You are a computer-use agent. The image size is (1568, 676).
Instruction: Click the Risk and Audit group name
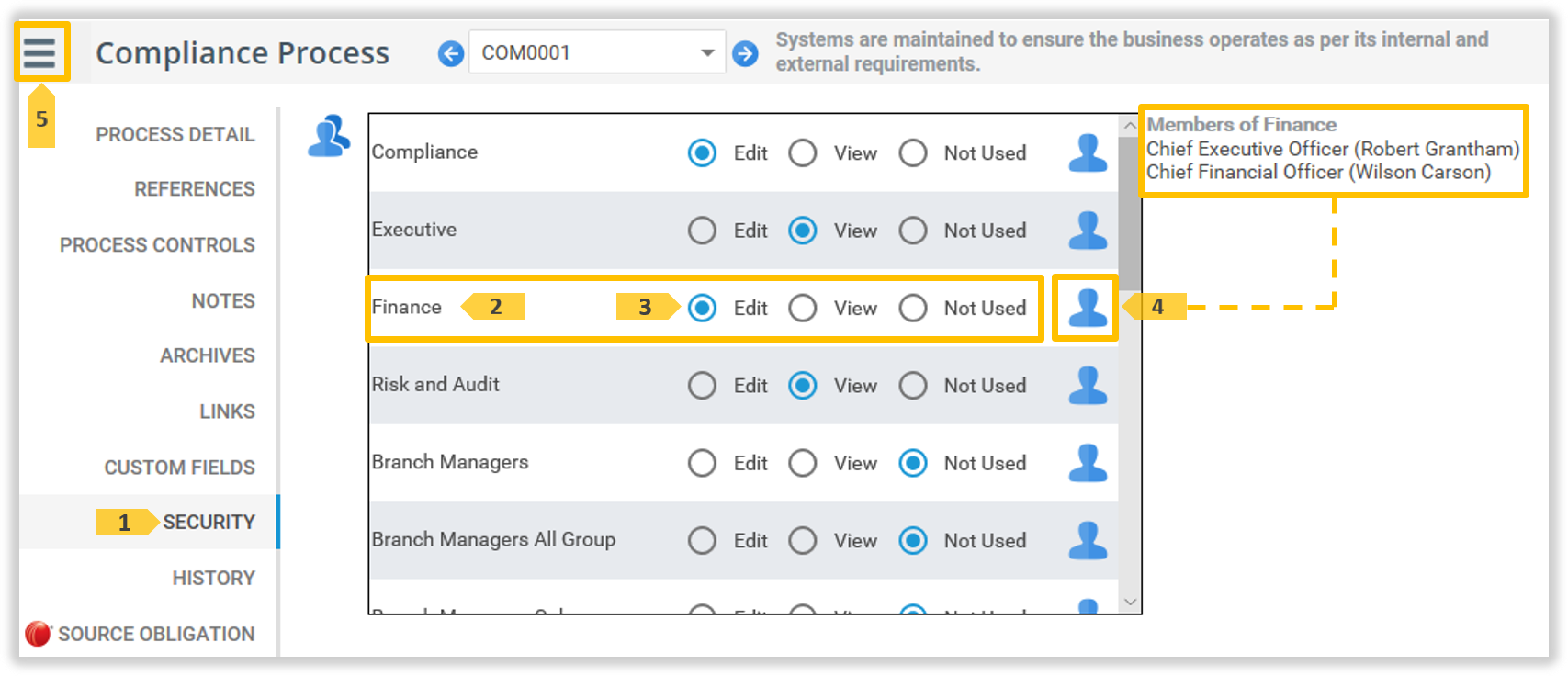coord(435,384)
